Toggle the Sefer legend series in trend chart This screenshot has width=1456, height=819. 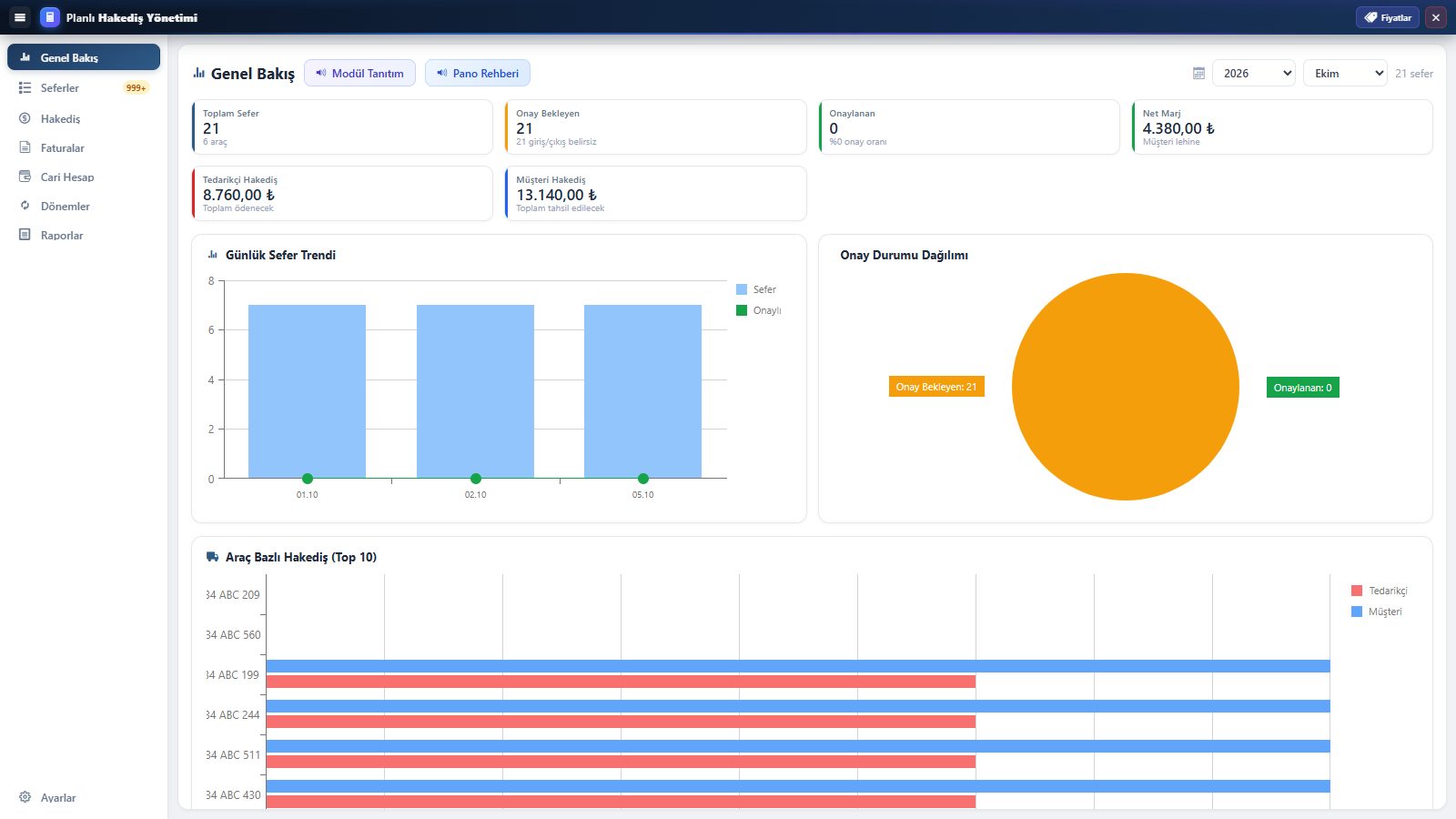(x=756, y=289)
